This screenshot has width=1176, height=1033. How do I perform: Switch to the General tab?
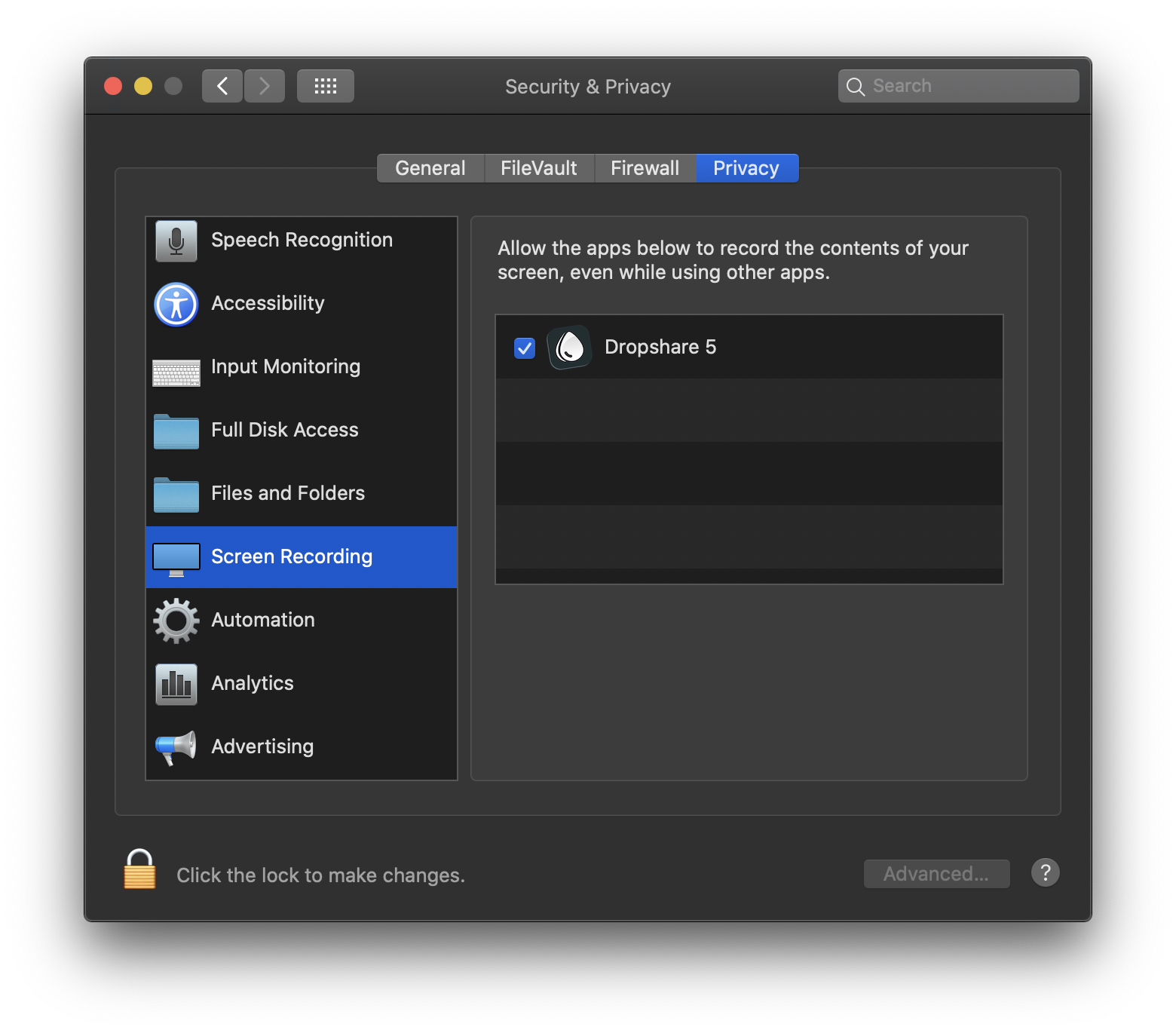[430, 167]
